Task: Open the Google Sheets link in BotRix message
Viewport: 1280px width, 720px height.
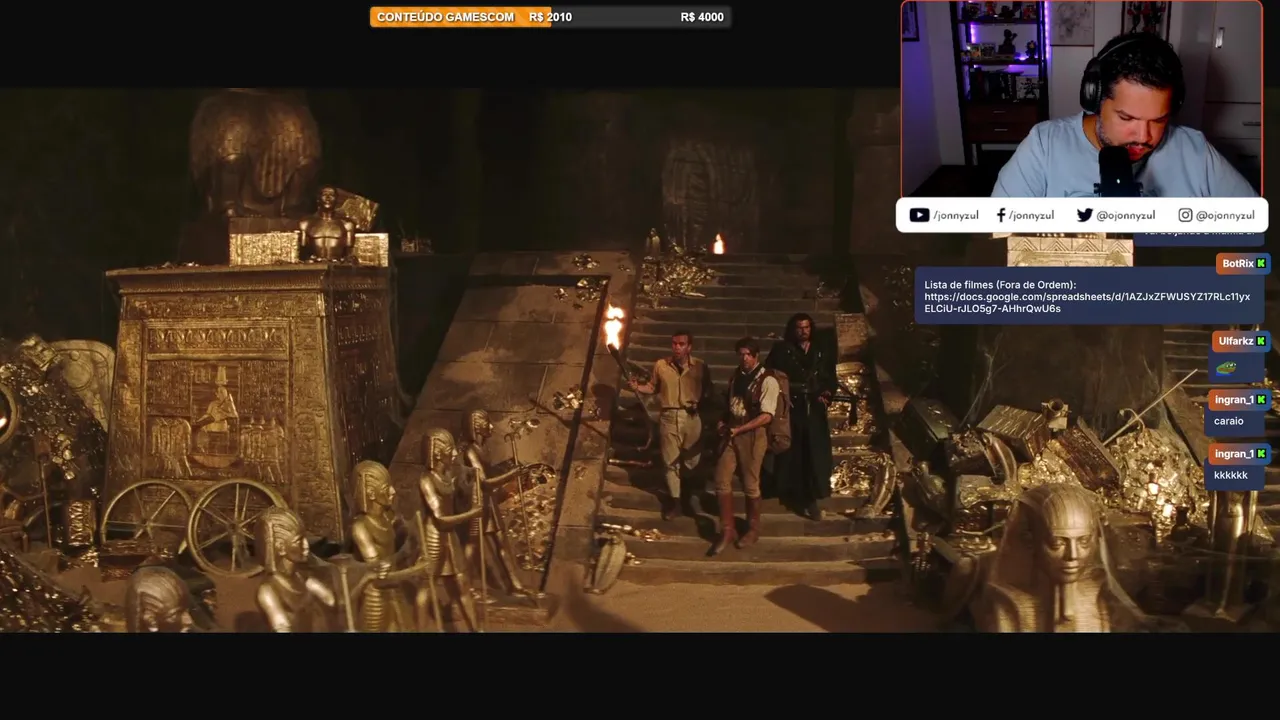Action: click(x=1087, y=303)
